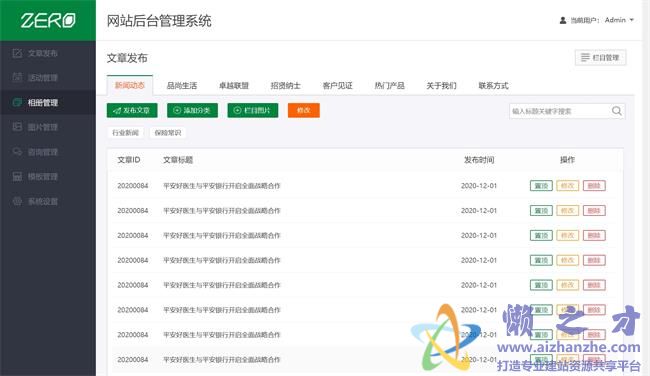Viewport: 650px width, 376px height.
Task: Switch to the 品尚生活 tab
Action: (x=182, y=86)
